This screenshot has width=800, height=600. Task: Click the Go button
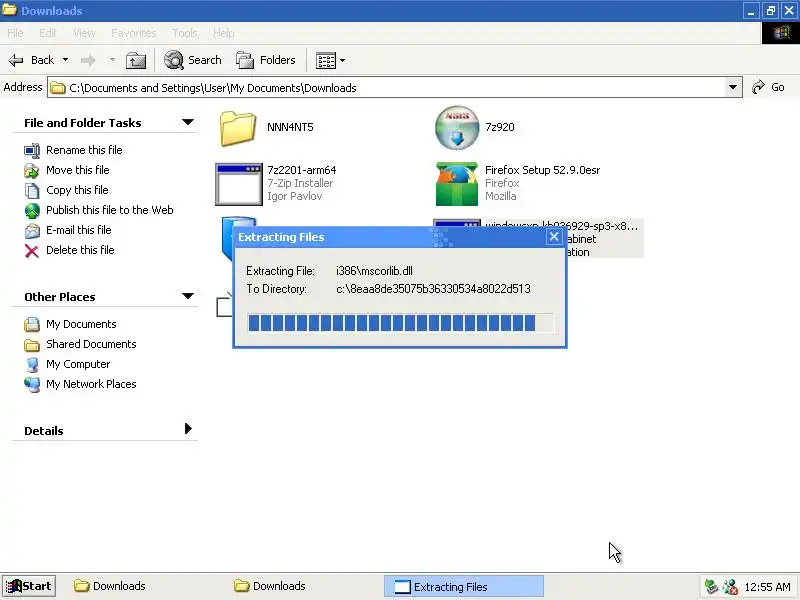coord(768,87)
